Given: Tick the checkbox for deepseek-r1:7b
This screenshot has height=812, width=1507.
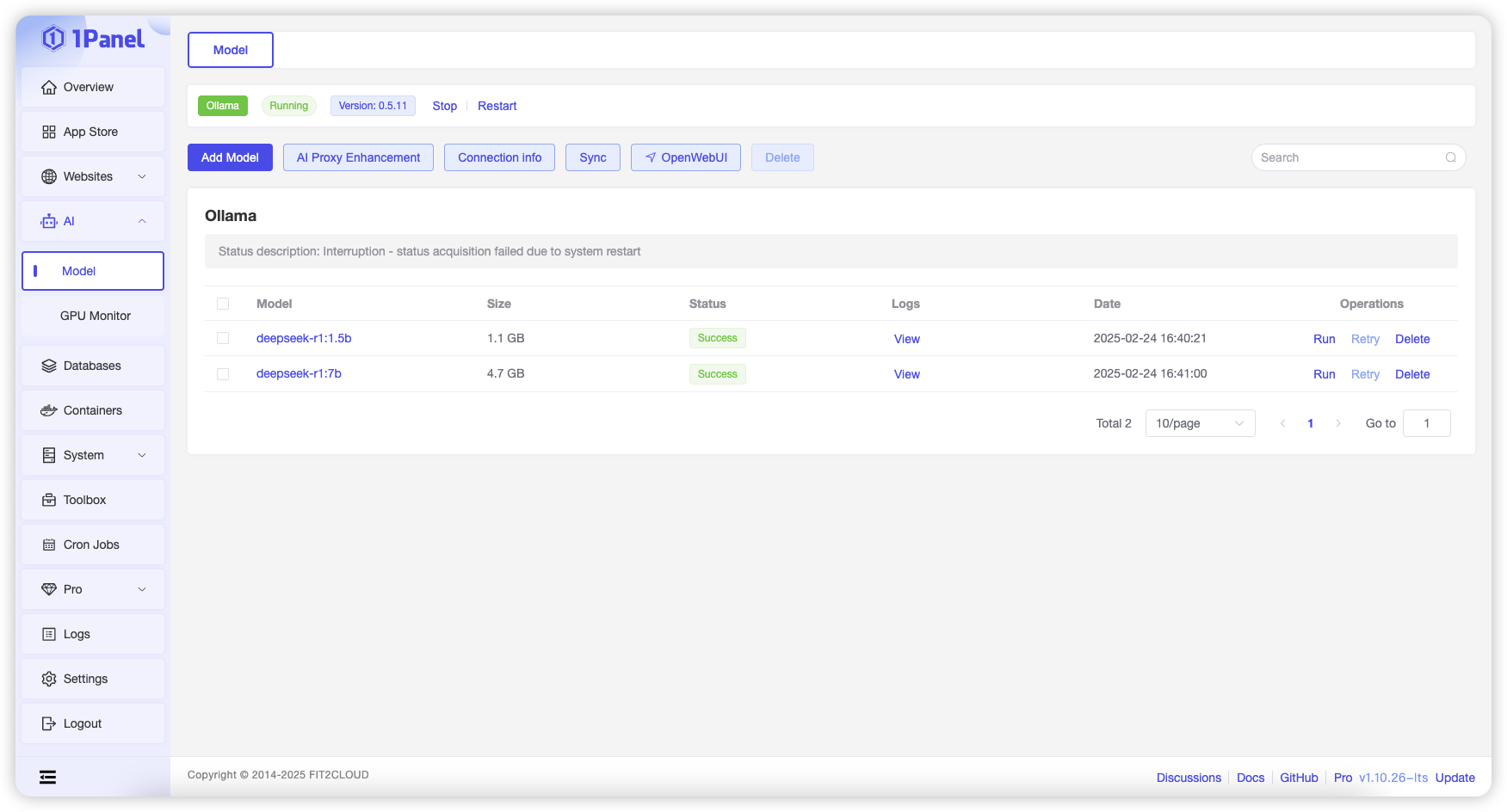Looking at the screenshot, I should 223,374.
